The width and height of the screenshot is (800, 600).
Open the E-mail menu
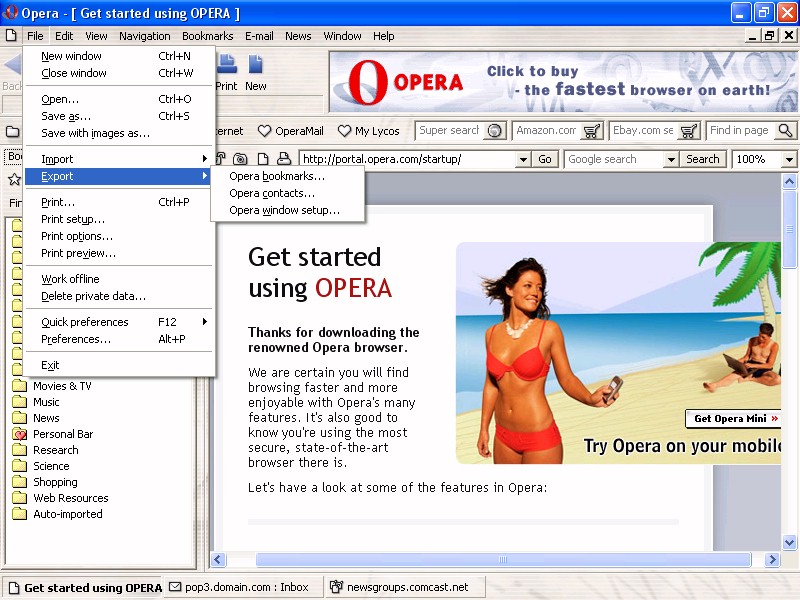point(259,36)
